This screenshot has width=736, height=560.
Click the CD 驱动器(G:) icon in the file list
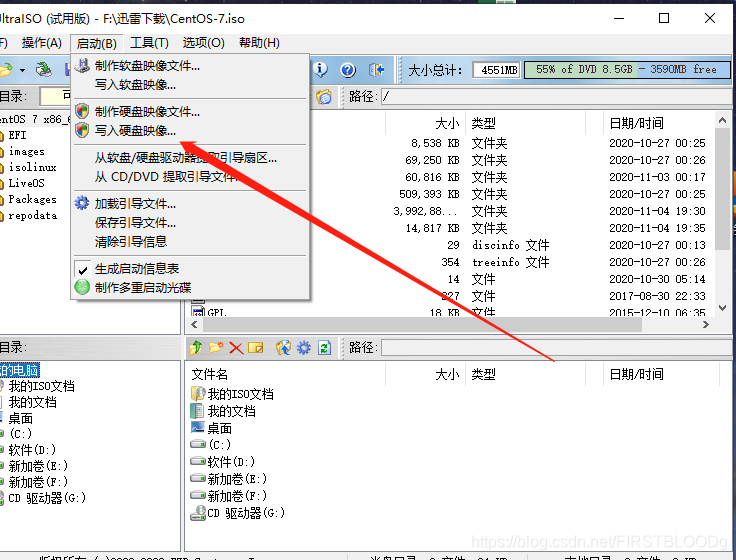pos(198,513)
